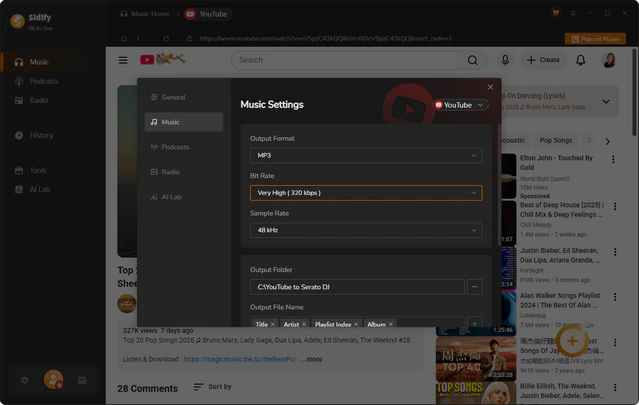Reload the page with the refresh icon

coord(166,39)
